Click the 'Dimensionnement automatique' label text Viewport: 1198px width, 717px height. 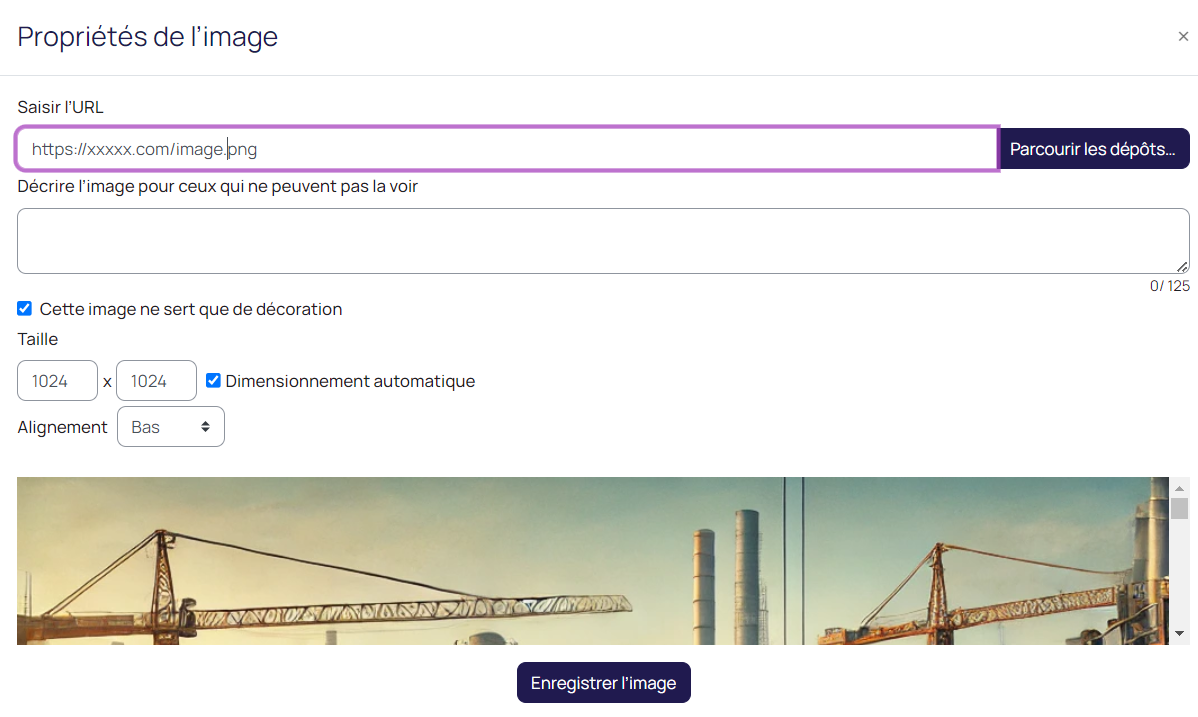(350, 381)
